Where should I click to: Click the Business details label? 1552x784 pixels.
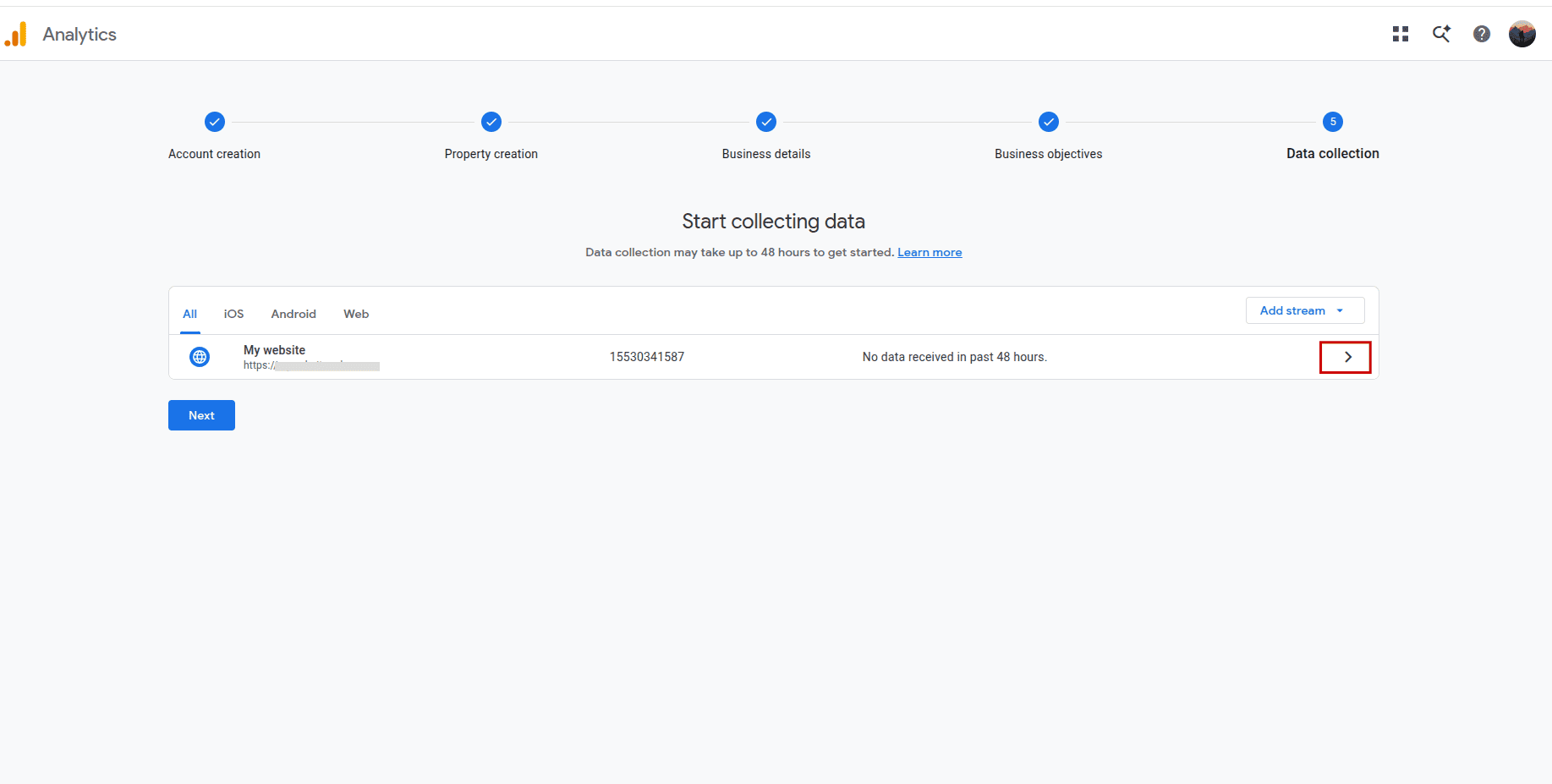766,154
